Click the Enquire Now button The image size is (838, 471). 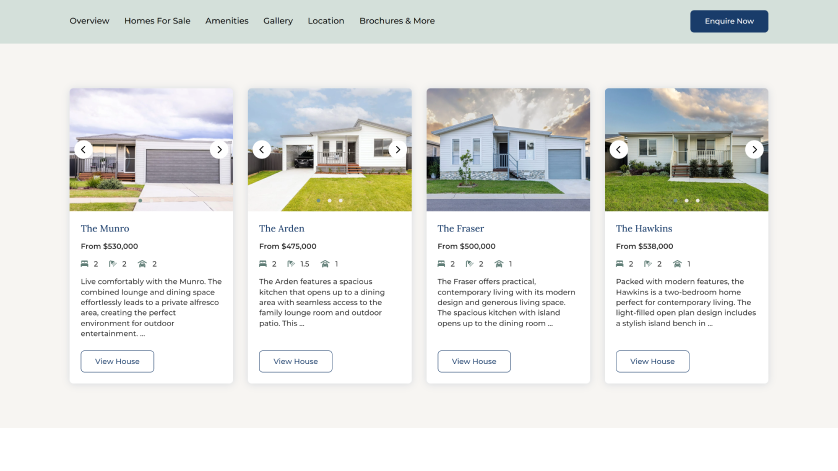pos(729,21)
